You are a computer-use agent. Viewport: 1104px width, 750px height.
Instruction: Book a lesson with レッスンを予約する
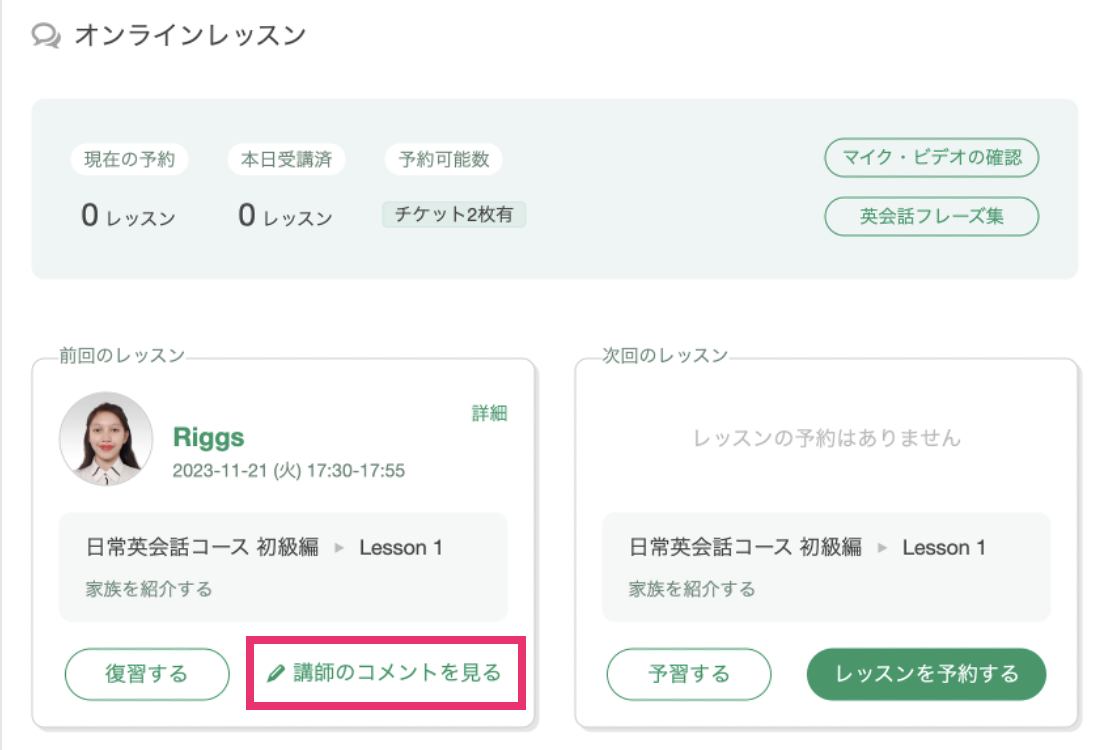pos(927,674)
